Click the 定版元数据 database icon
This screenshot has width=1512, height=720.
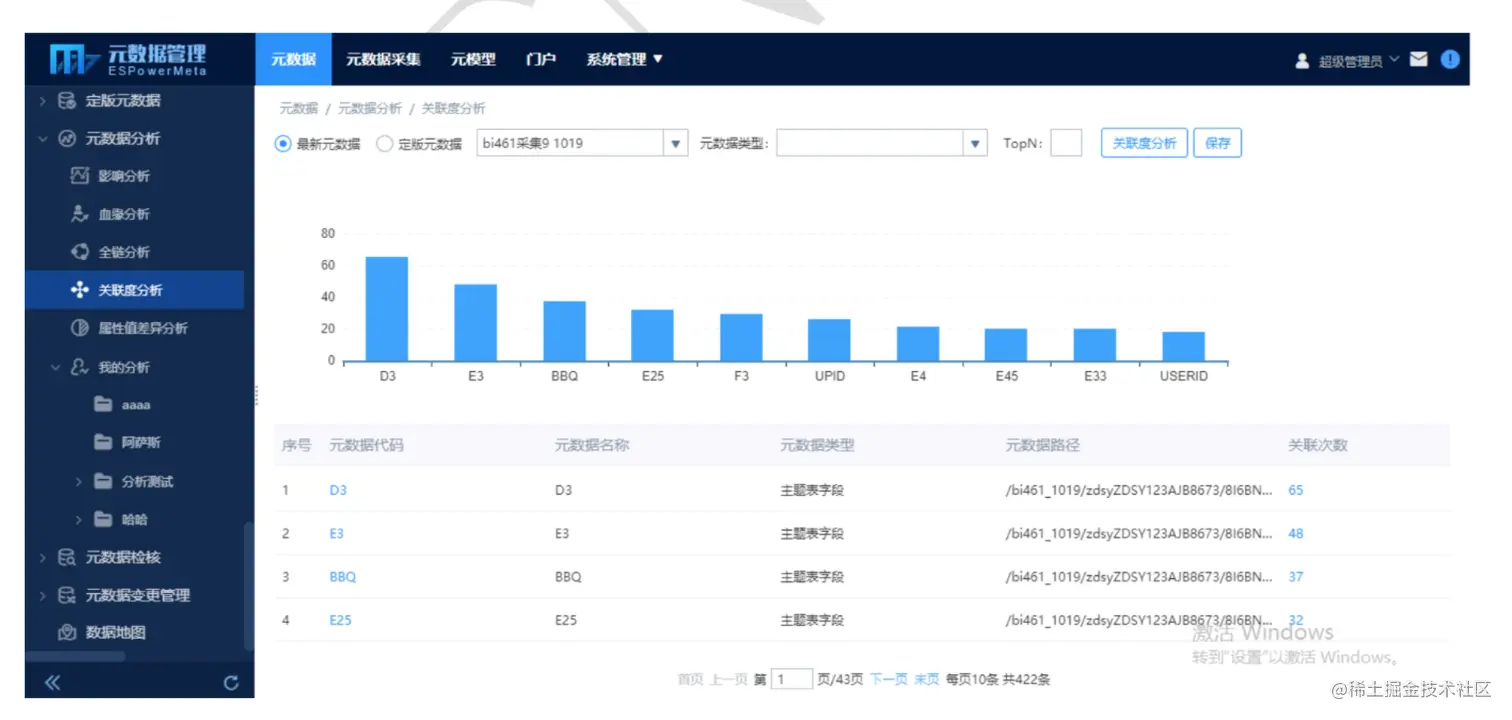pyautogui.click(x=67, y=100)
